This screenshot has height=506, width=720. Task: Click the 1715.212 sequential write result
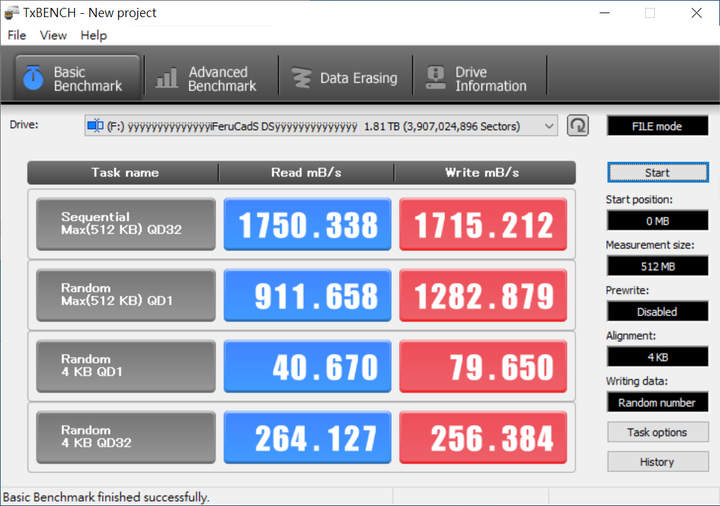tap(483, 224)
